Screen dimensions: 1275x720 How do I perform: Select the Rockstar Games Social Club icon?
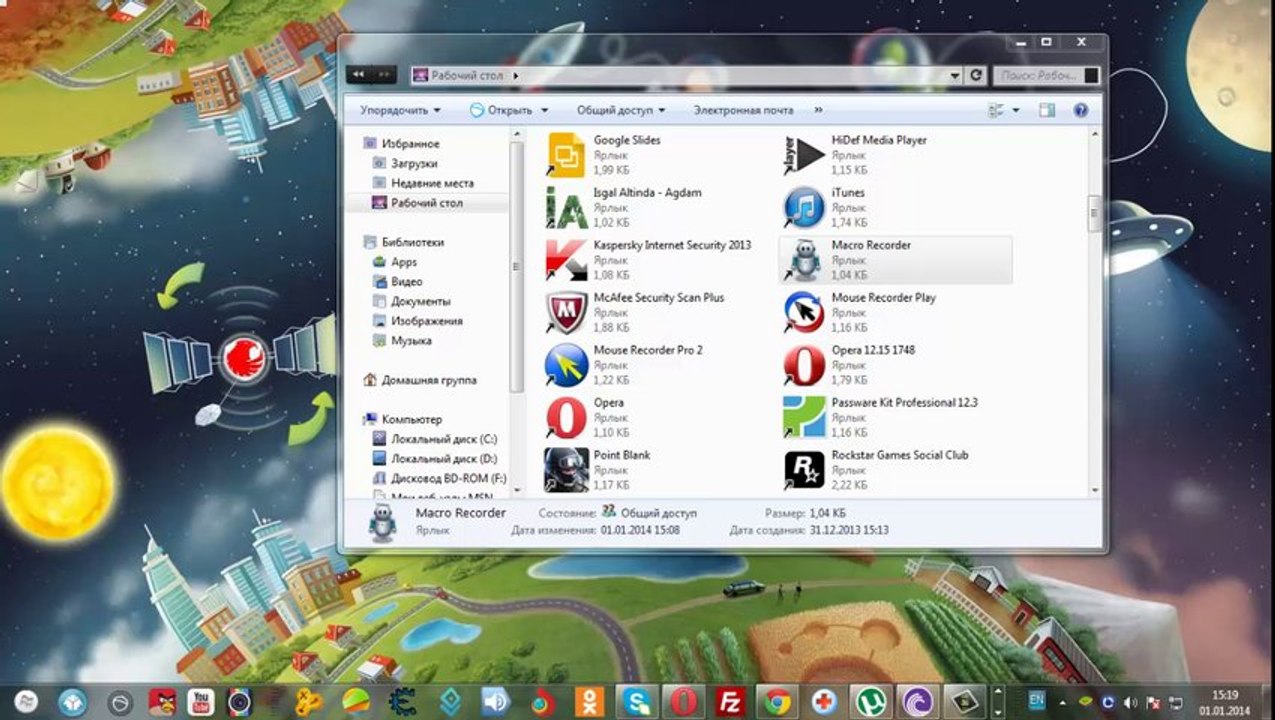coord(804,470)
